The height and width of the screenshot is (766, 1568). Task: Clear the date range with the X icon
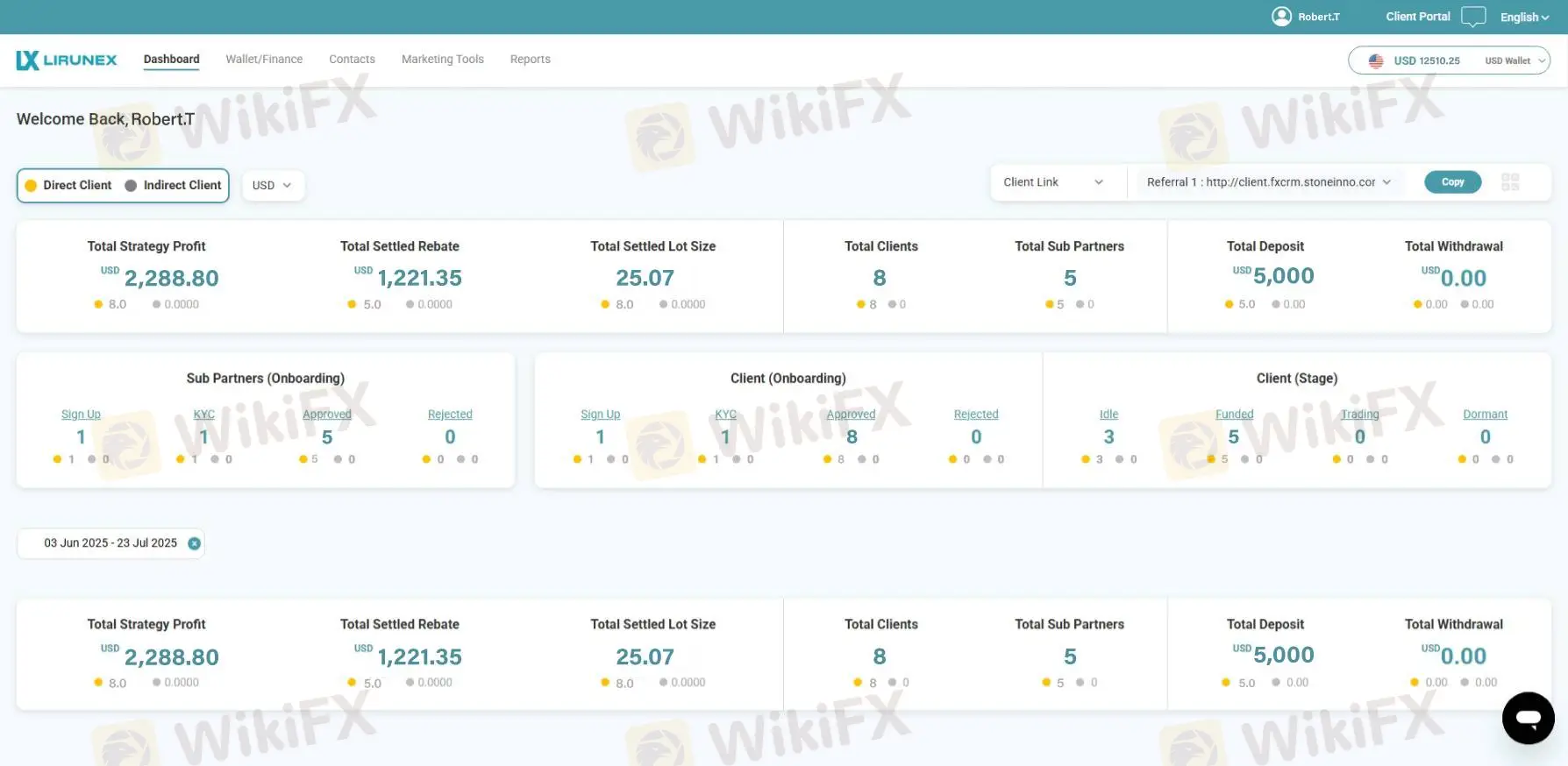[x=195, y=543]
